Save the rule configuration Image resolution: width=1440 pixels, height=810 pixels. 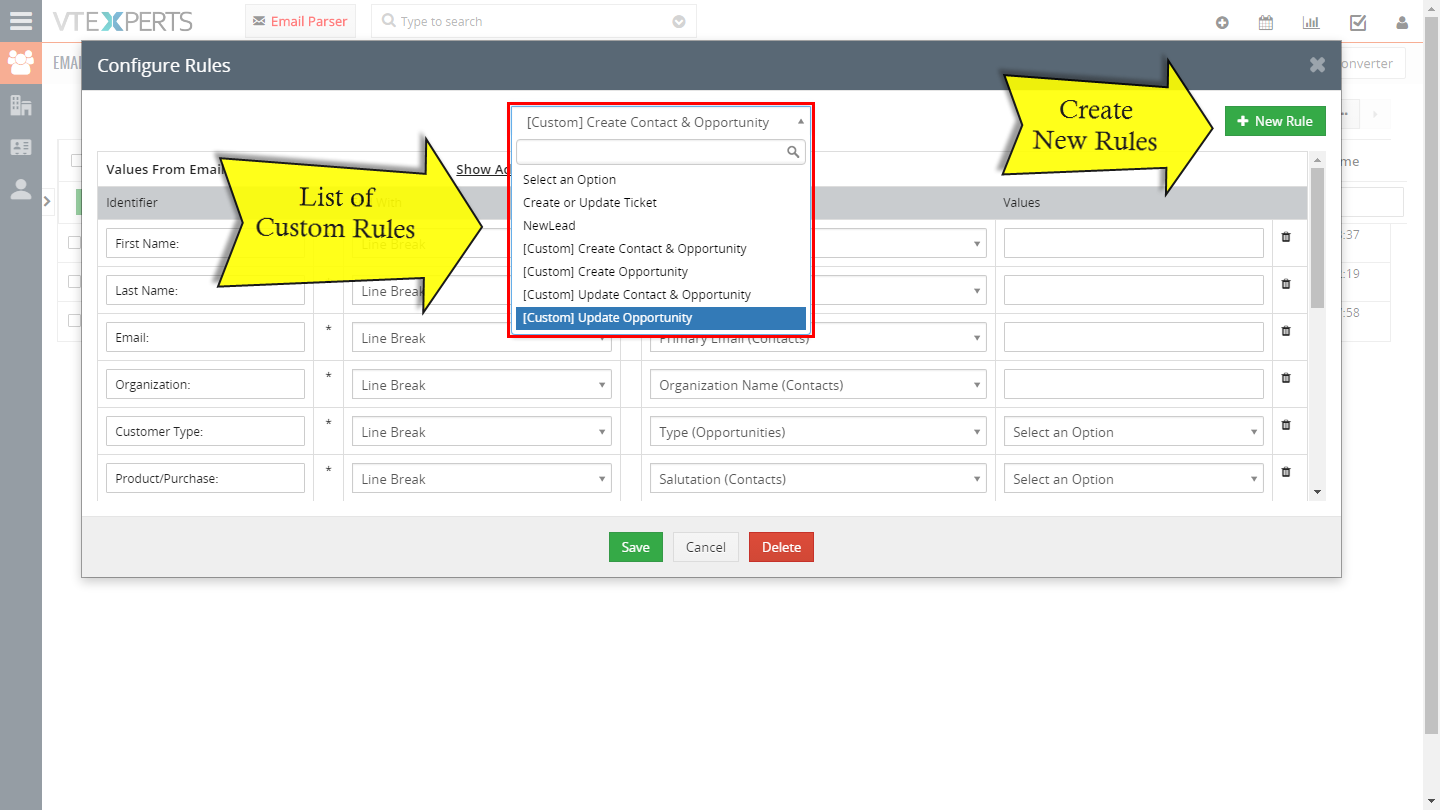coord(635,547)
